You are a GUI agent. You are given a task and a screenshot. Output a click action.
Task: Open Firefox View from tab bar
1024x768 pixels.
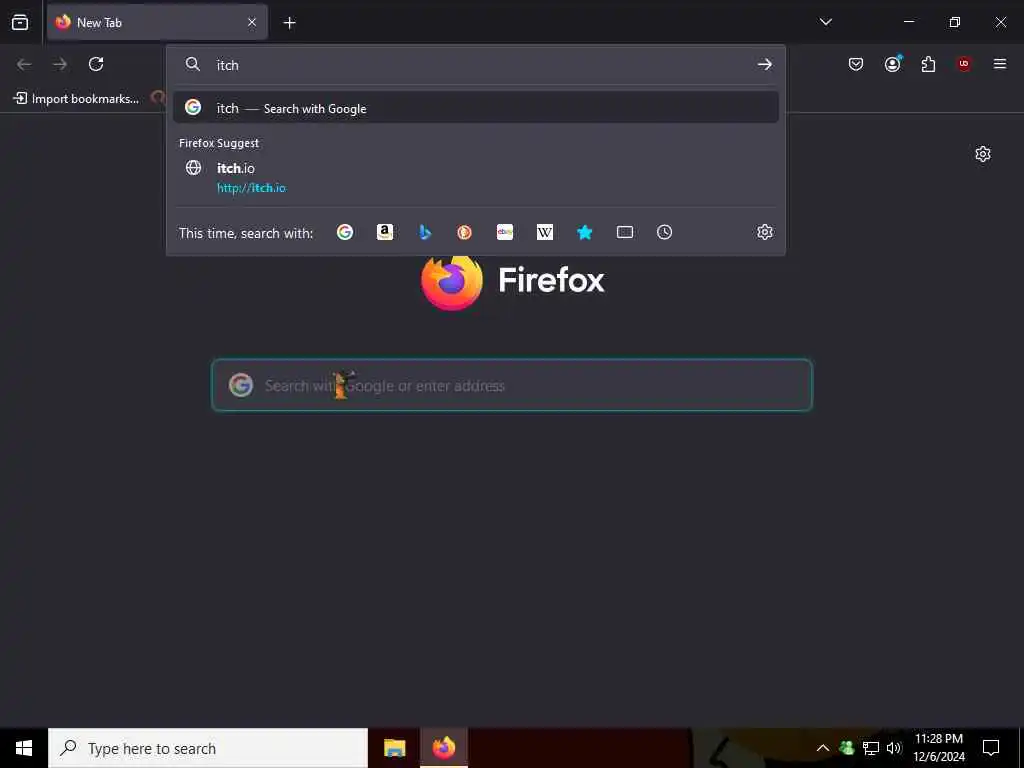pos(20,22)
